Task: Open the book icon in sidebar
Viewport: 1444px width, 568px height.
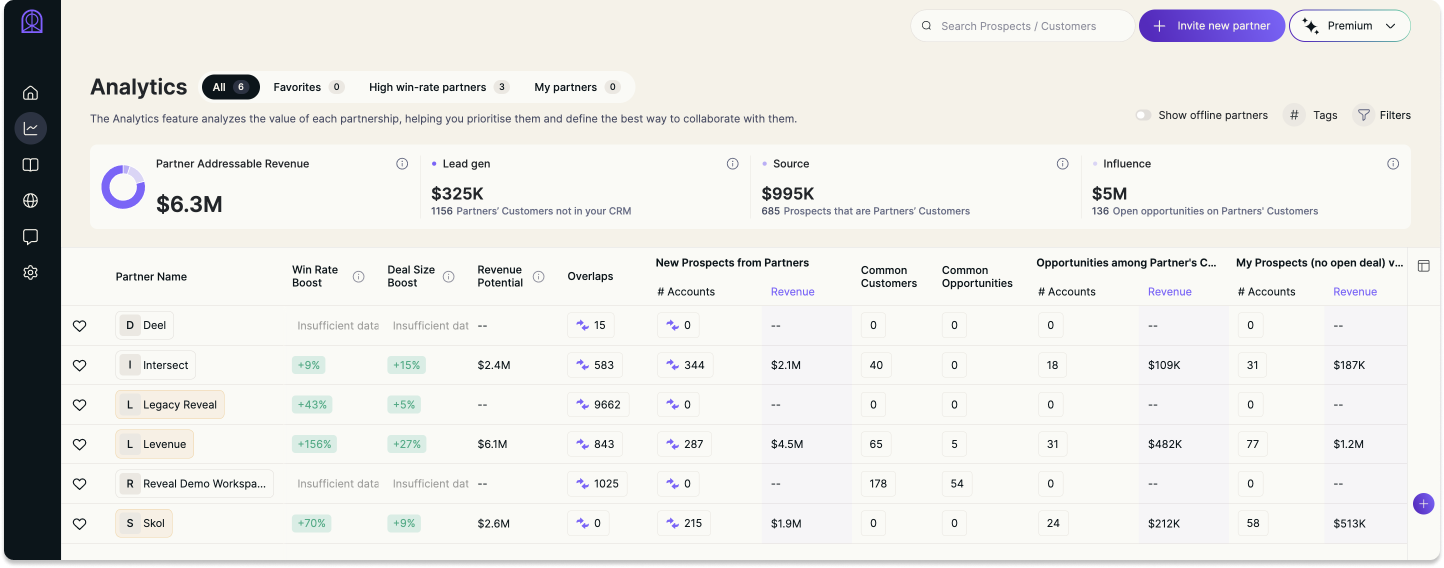Action: tap(31, 165)
